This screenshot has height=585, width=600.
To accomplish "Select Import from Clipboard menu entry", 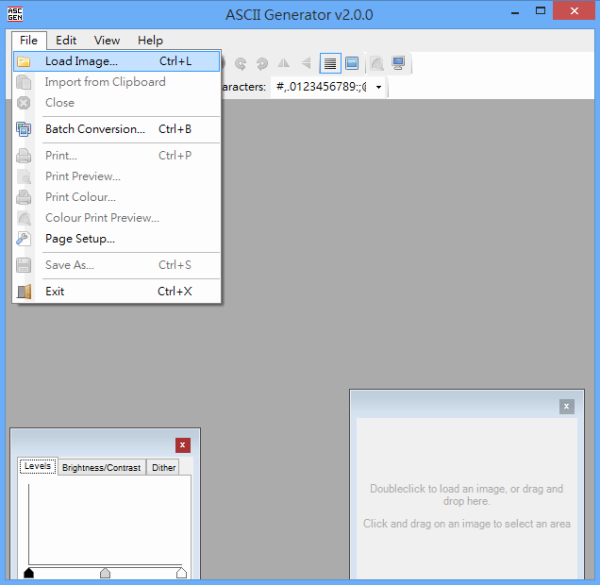I will coord(117,82).
